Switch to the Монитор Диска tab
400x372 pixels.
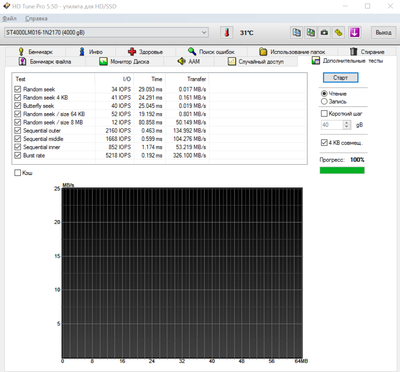(x=124, y=62)
